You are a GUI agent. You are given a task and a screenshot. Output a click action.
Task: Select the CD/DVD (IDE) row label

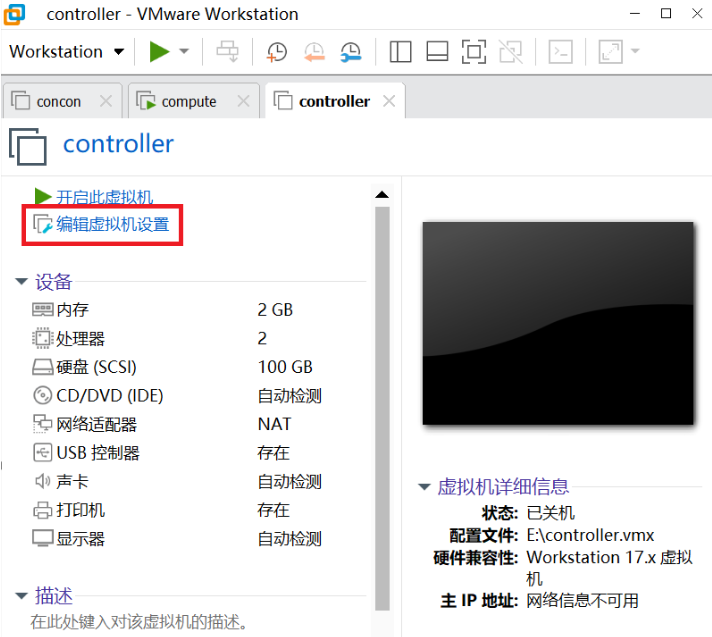click(109, 395)
